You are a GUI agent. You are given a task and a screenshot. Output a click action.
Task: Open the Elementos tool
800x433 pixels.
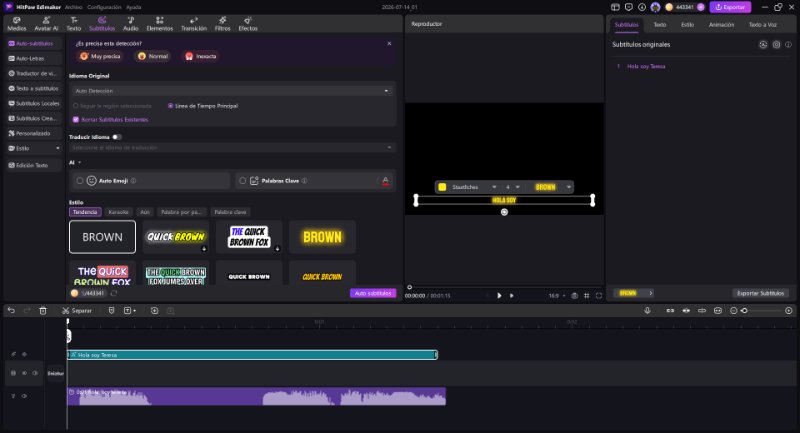click(x=160, y=23)
